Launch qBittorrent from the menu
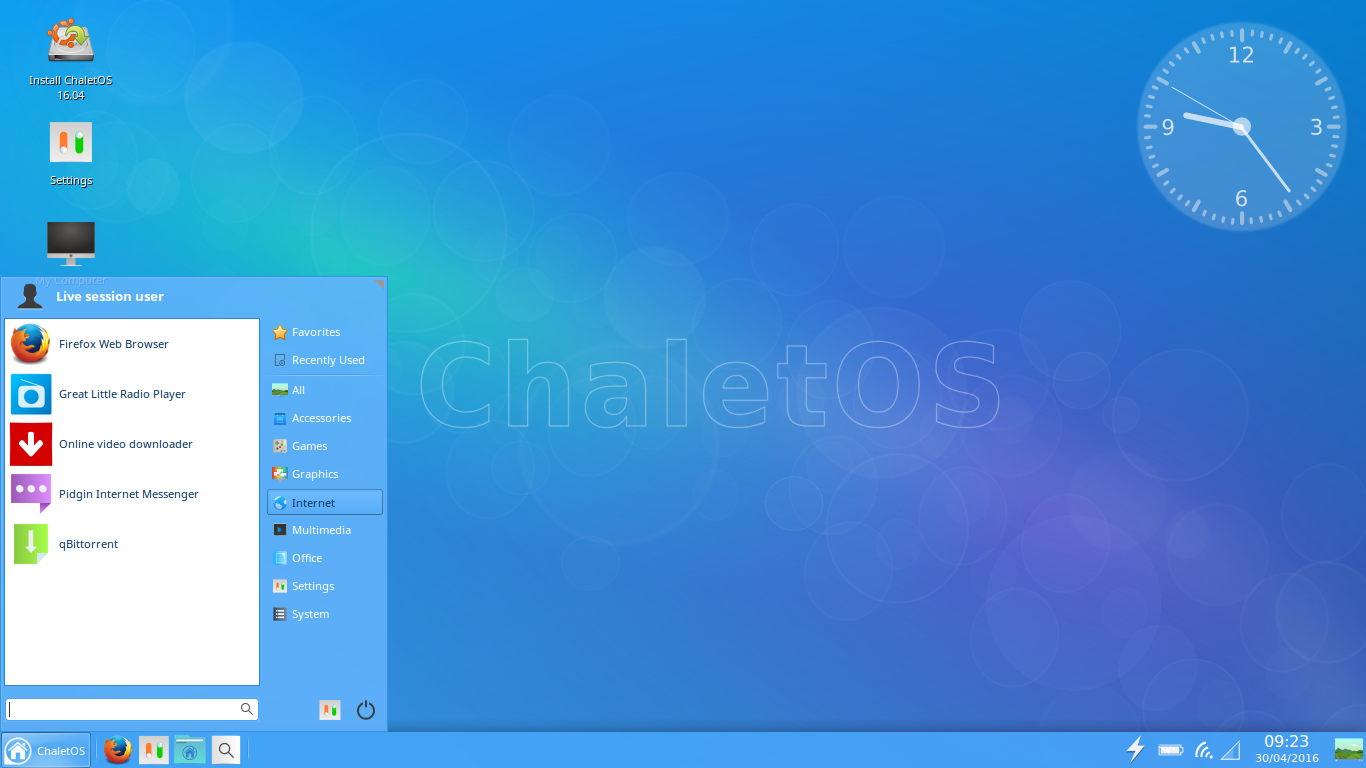Image resolution: width=1366 pixels, height=768 pixels. (132, 544)
